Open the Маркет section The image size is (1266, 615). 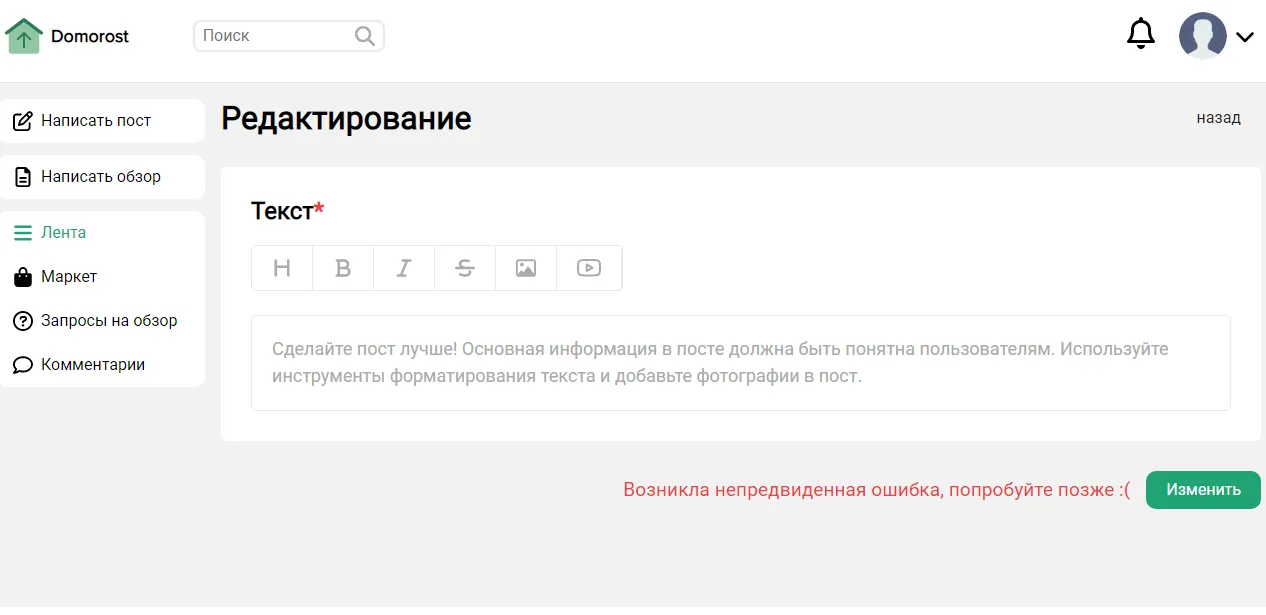[x=68, y=277]
